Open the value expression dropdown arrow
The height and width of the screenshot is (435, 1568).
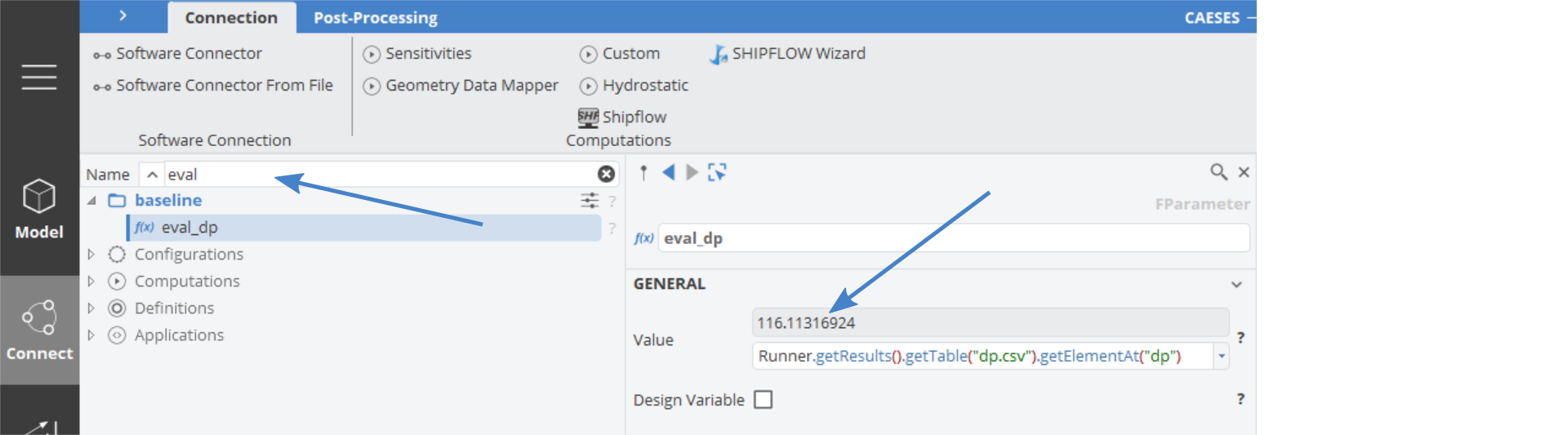(x=1222, y=356)
